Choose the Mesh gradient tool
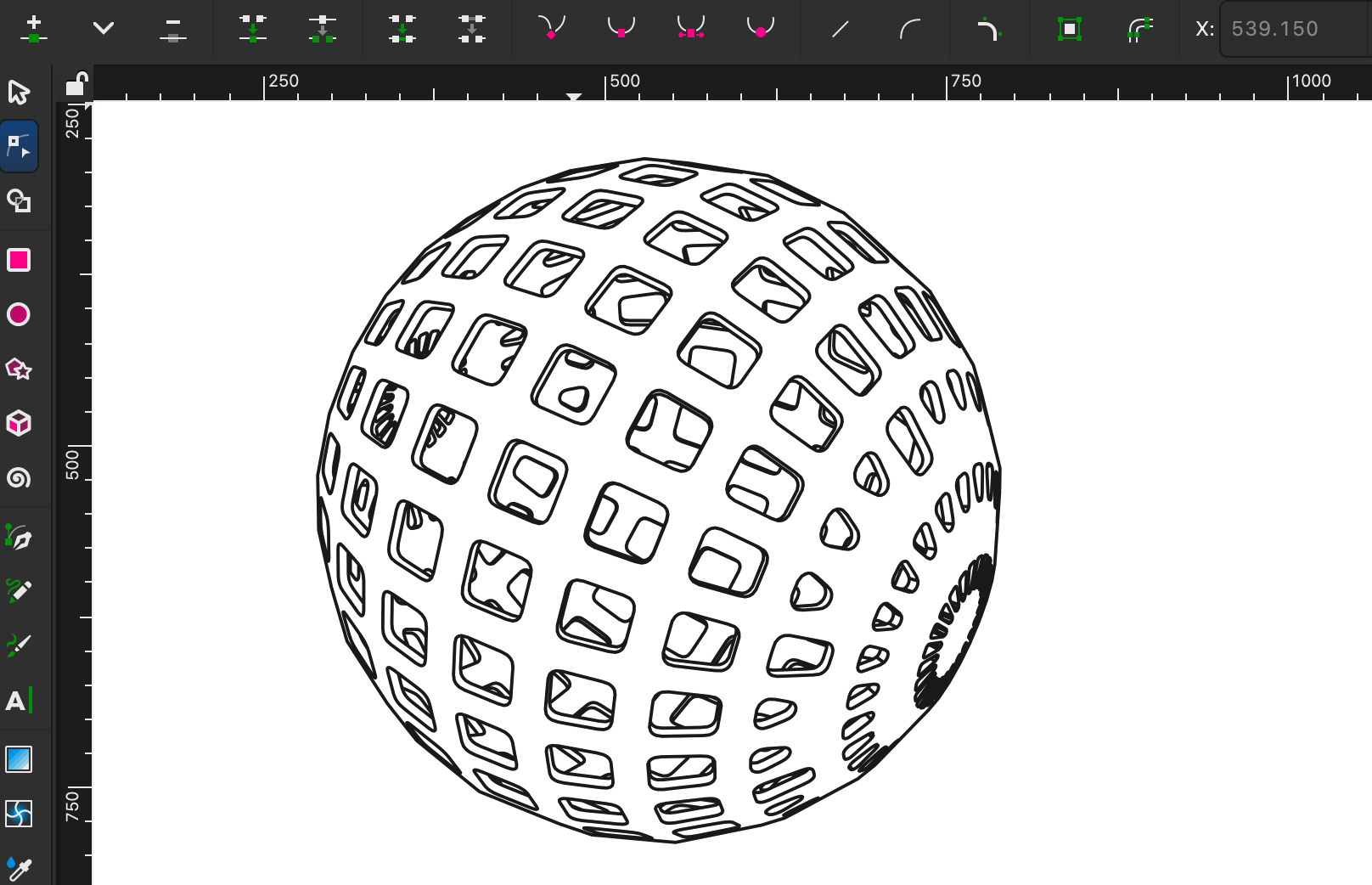 pos(19,814)
